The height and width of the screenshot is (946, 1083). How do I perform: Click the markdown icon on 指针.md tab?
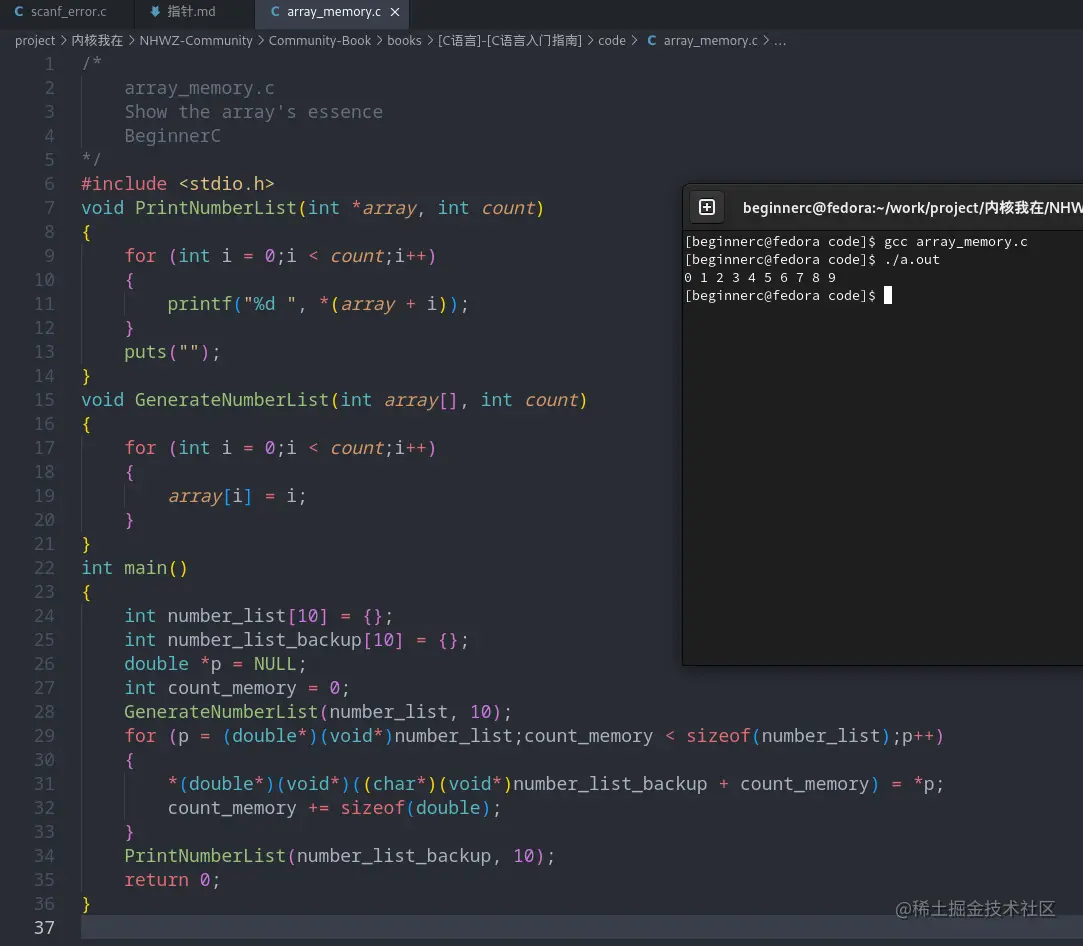155,12
